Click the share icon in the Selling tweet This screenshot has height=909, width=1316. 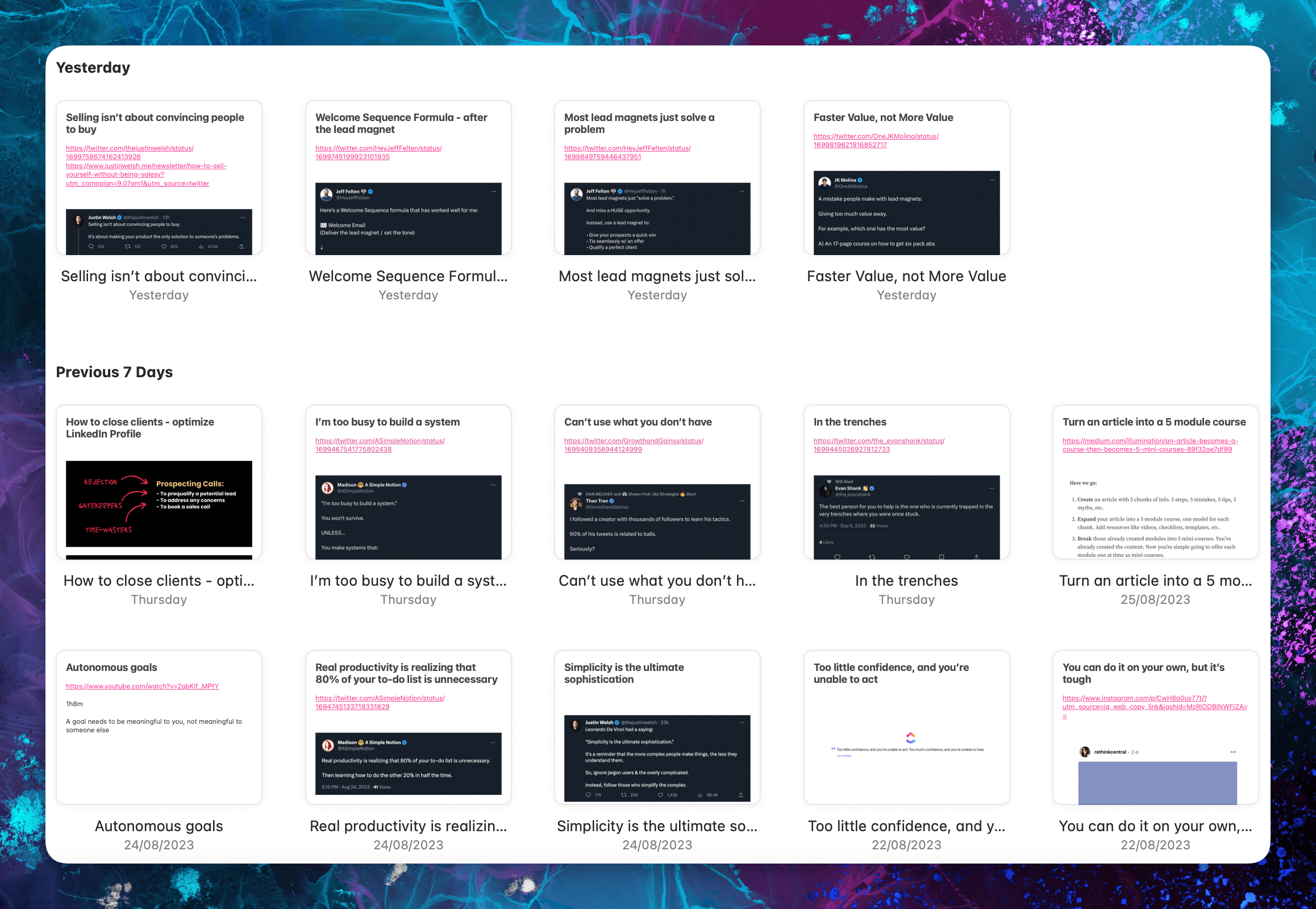241,247
